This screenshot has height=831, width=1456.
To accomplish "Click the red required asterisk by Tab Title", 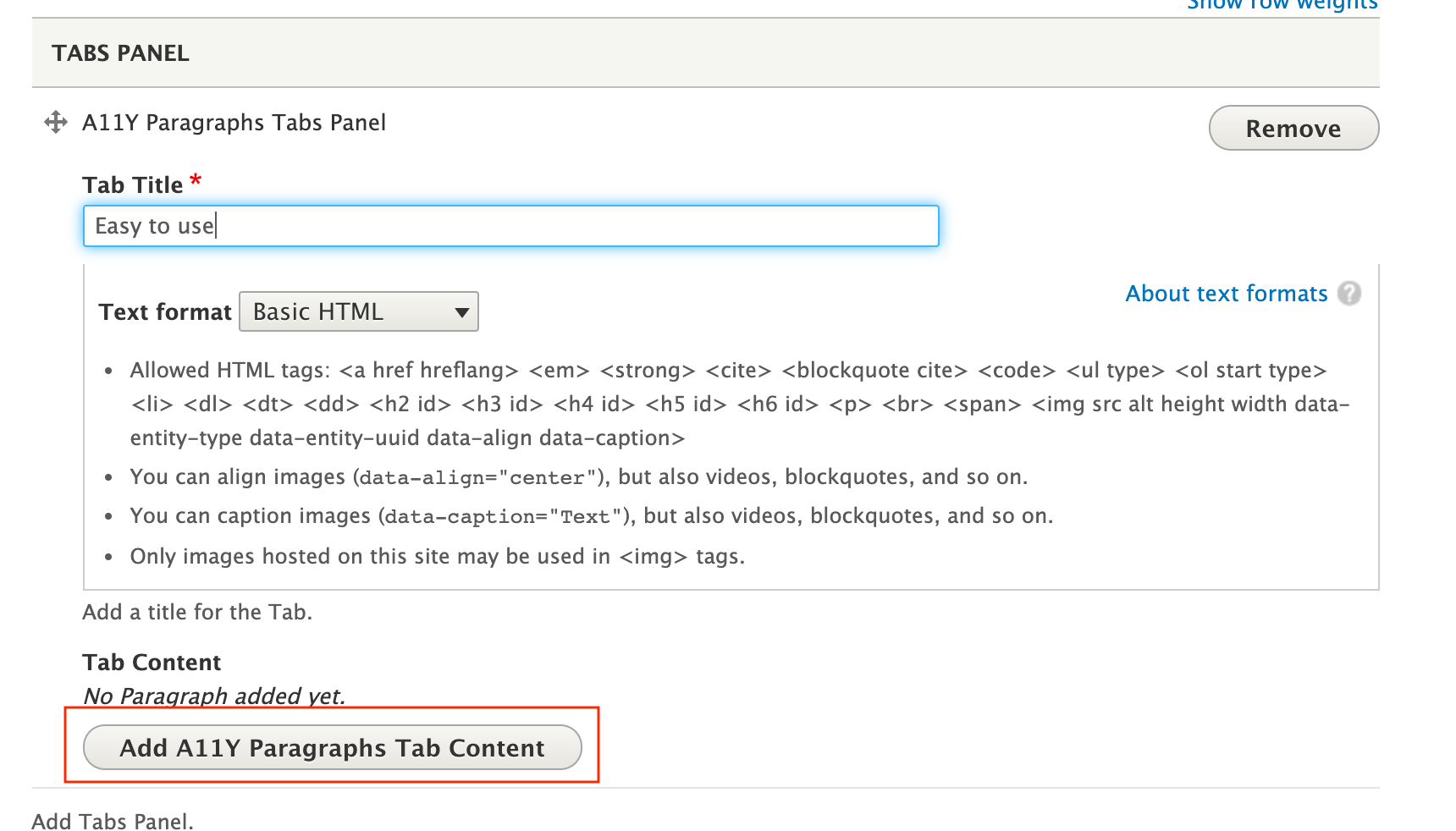I will pos(196,180).
